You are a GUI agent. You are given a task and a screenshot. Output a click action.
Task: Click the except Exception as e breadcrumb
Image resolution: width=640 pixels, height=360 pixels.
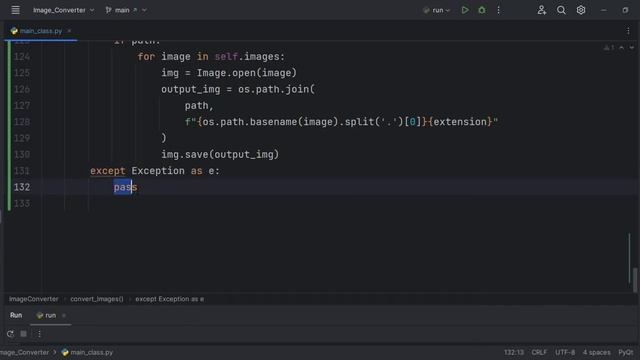[169, 299]
